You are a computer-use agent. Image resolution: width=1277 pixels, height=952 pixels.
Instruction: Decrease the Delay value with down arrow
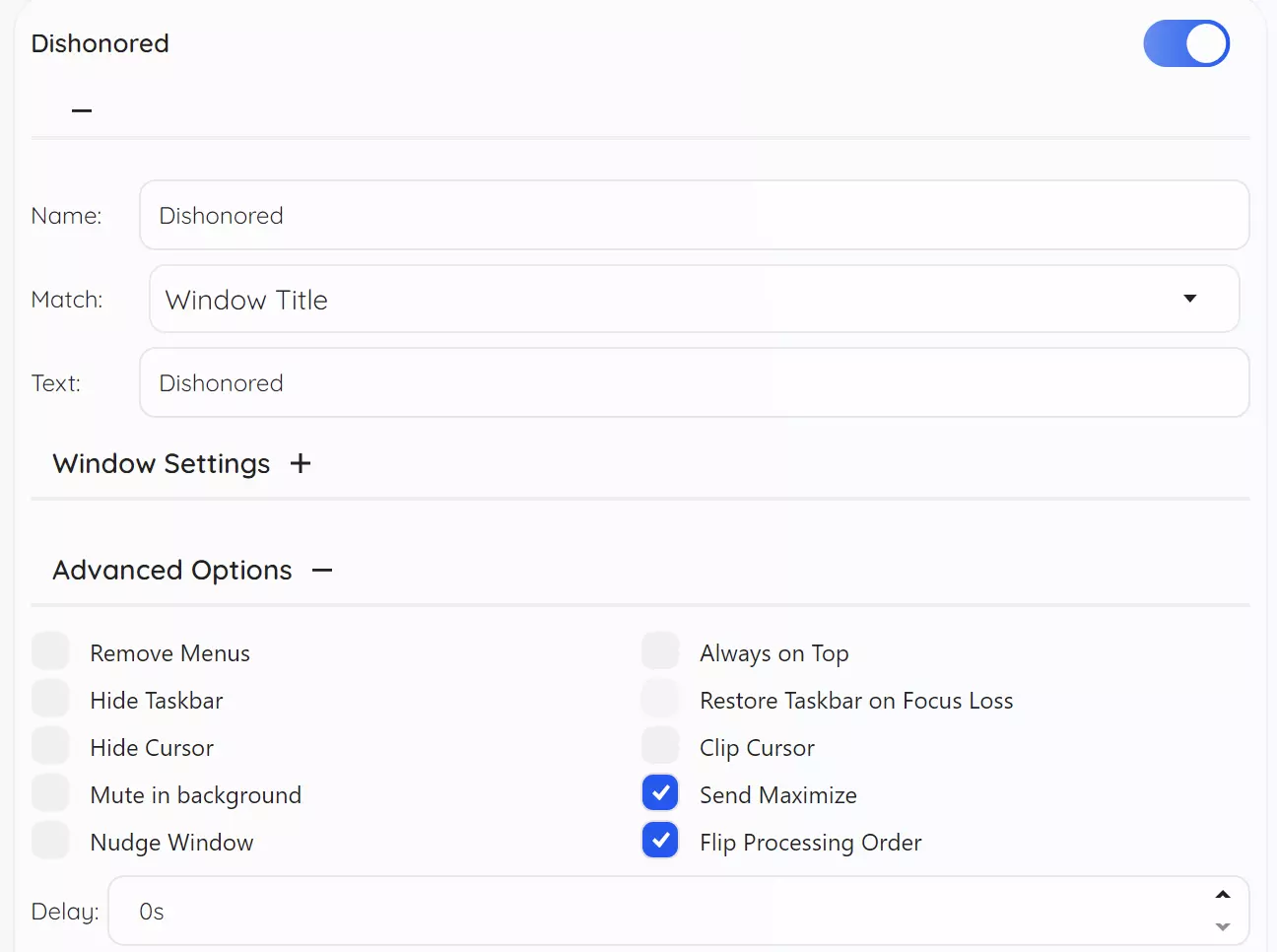point(1223,926)
